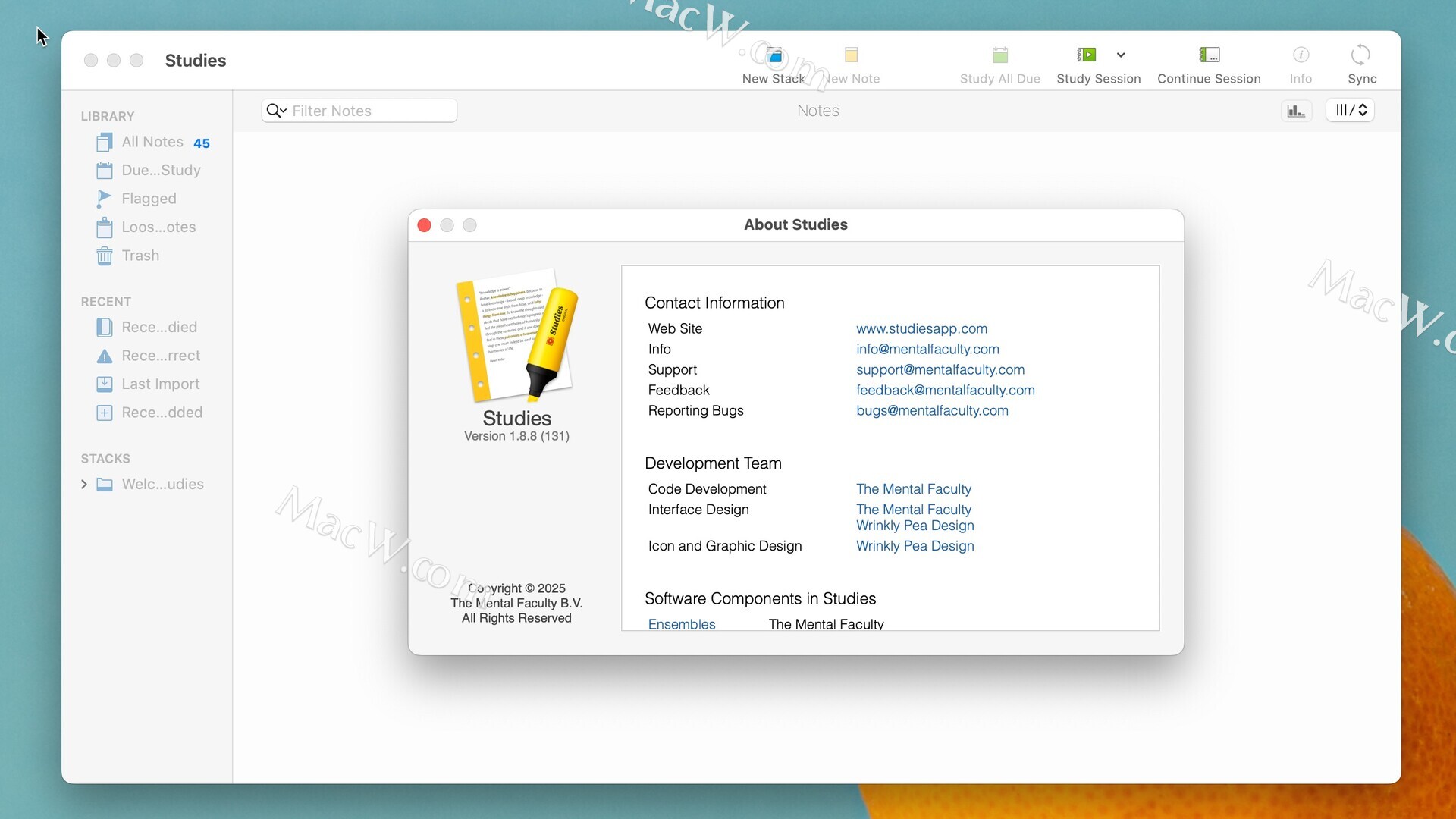Click the Development Team heading

[713, 463]
